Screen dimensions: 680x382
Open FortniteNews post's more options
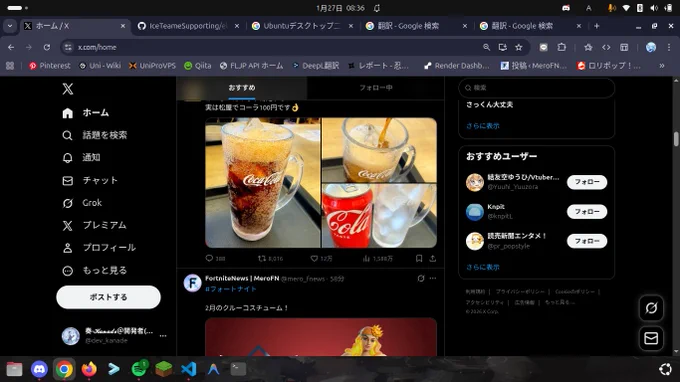433,278
